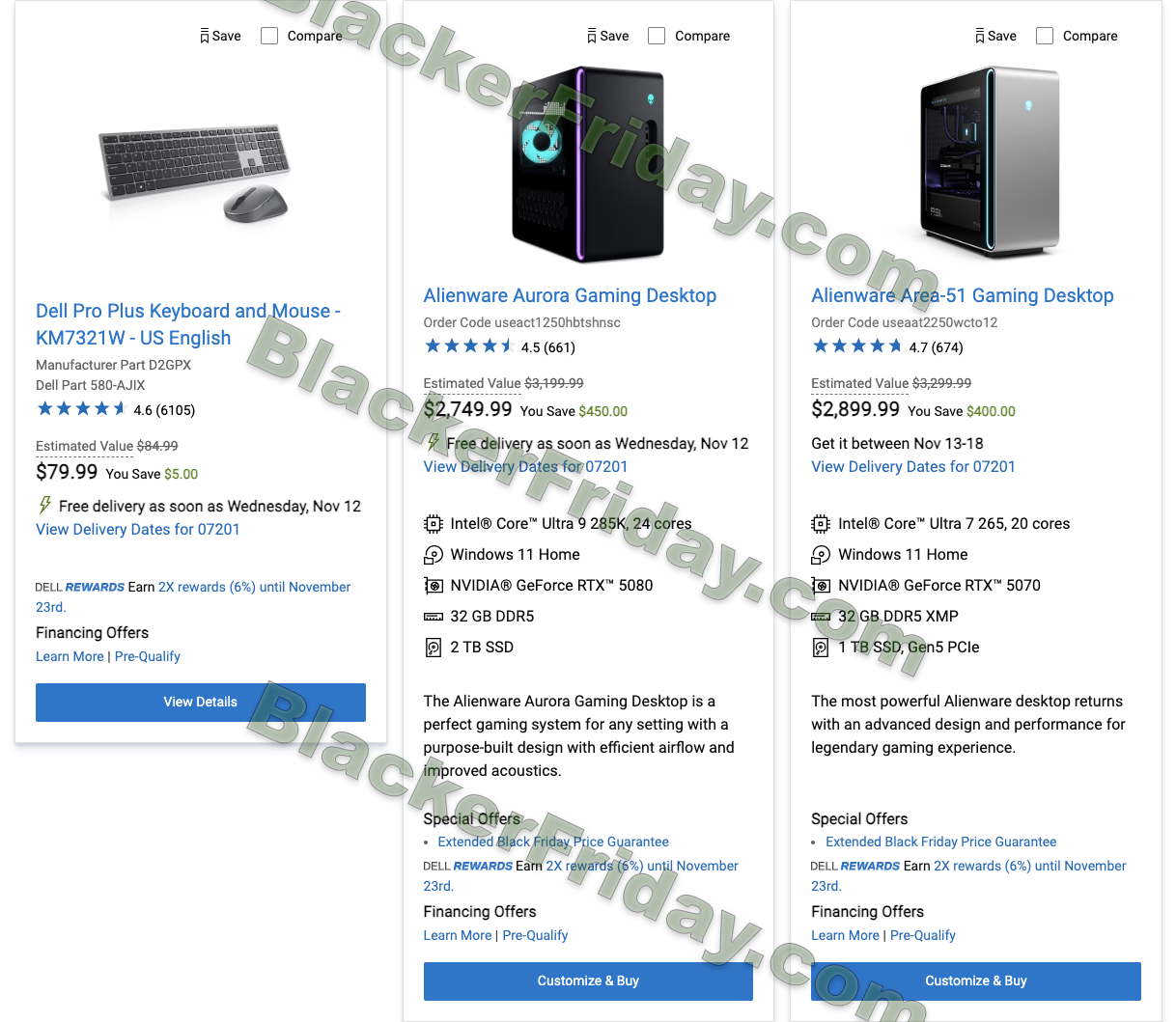Enable Compare checkbox for Alienware Aurora
The width and height of the screenshot is (1176, 1022).
tap(657, 36)
